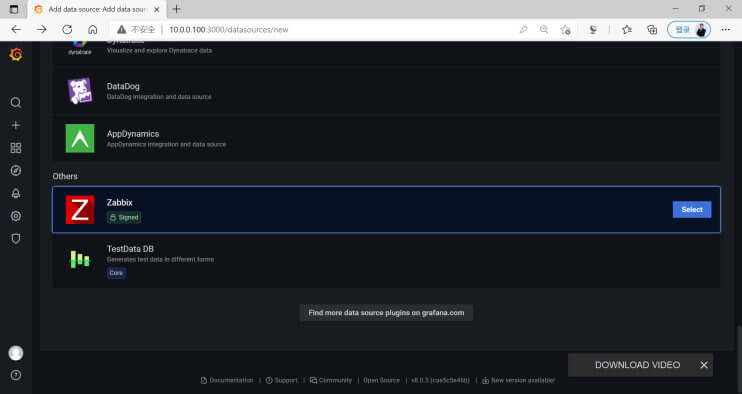
Task: Open the Grafana search icon in sidebar
Action: coord(16,103)
